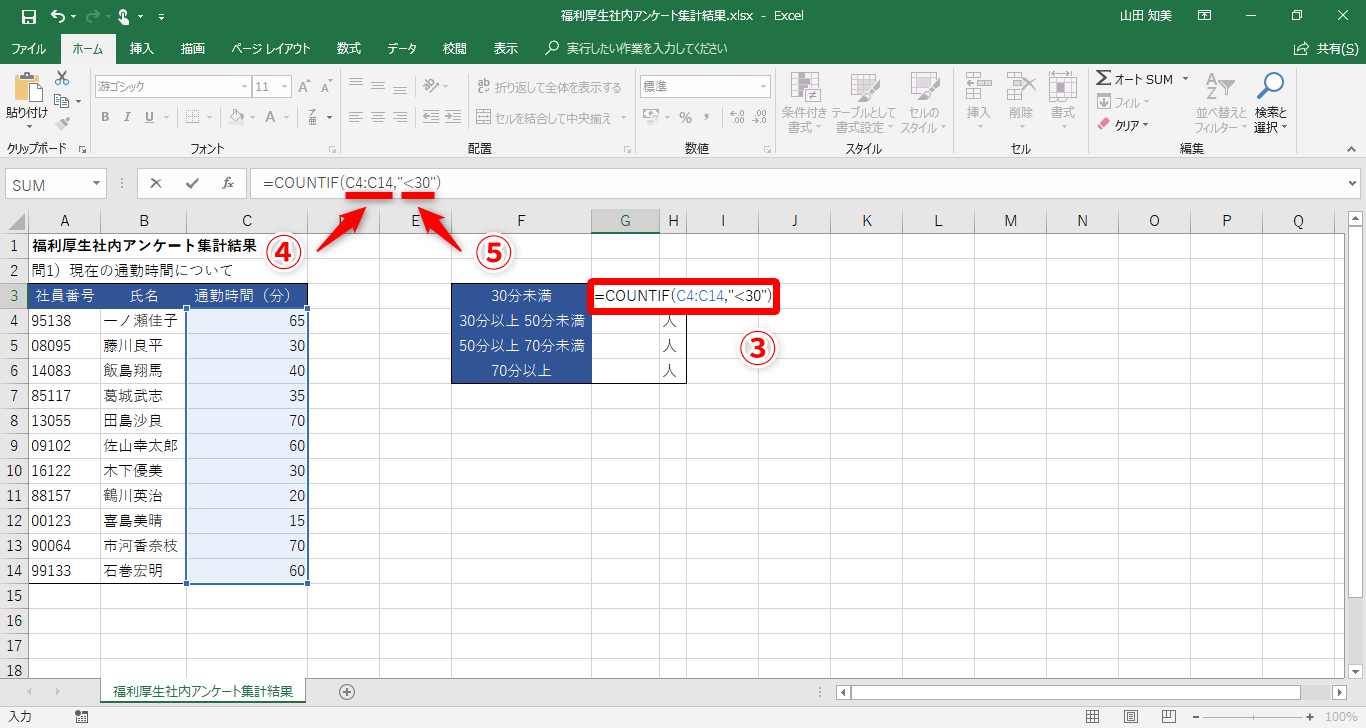Switch to Insert (挿入) tab
1366x728 pixels.
[142, 48]
